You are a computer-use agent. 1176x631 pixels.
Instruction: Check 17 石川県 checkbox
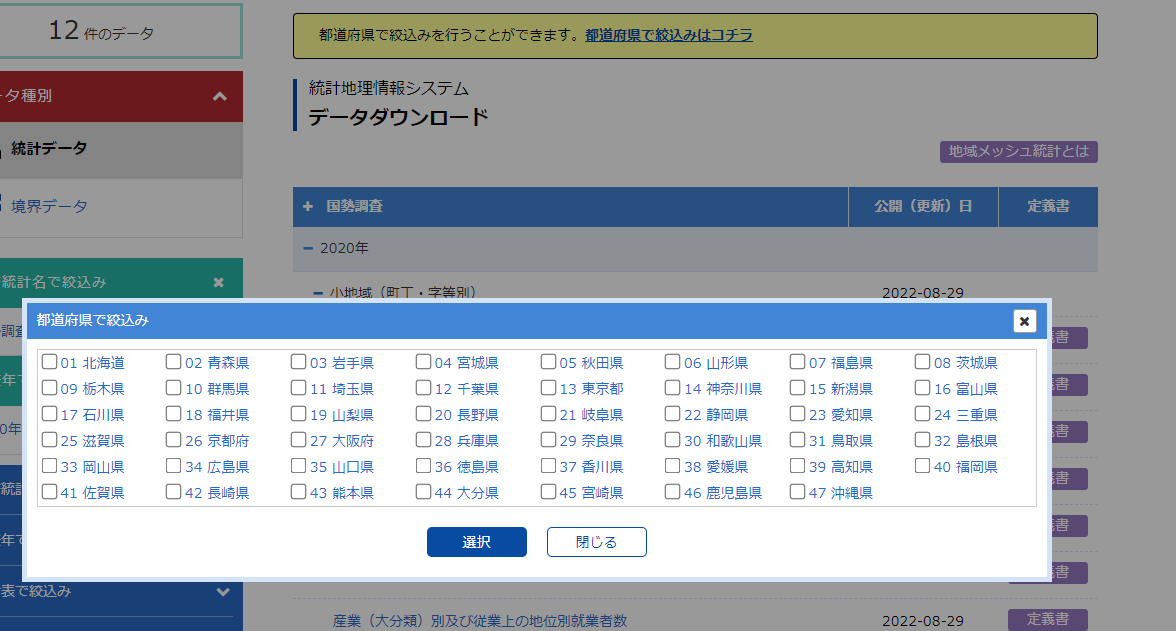click(50, 413)
